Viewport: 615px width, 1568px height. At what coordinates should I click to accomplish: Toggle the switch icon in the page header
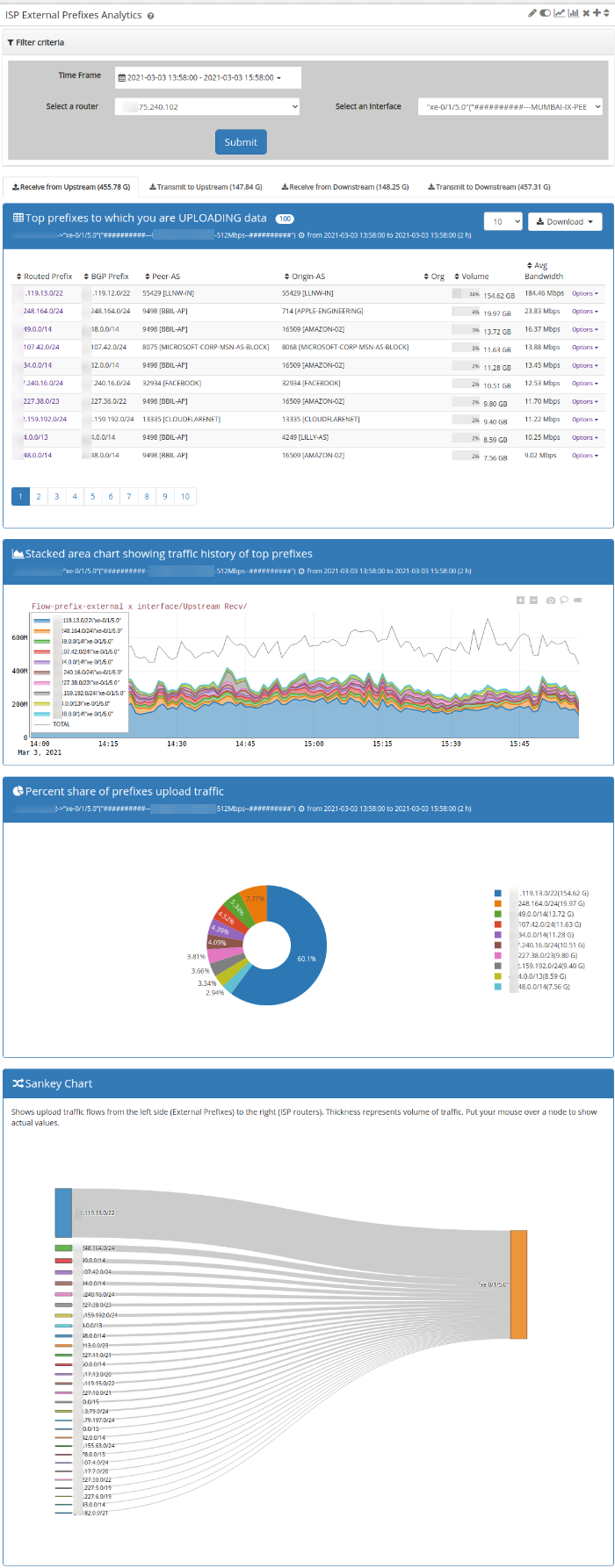(x=546, y=13)
